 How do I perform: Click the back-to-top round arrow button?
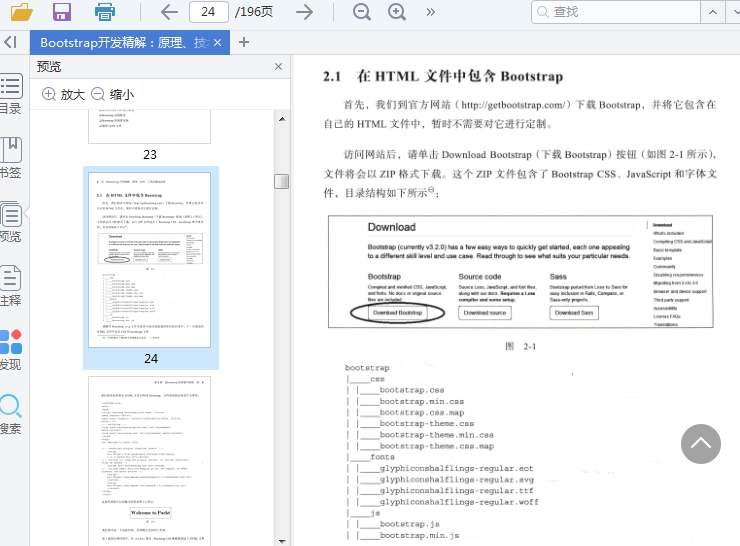click(x=701, y=444)
